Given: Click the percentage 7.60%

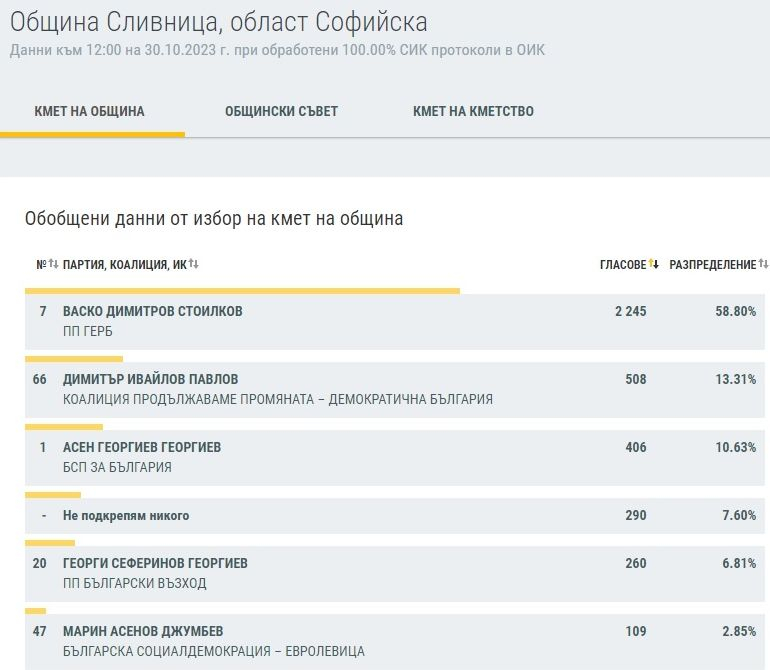Looking at the screenshot, I should 739,515.
